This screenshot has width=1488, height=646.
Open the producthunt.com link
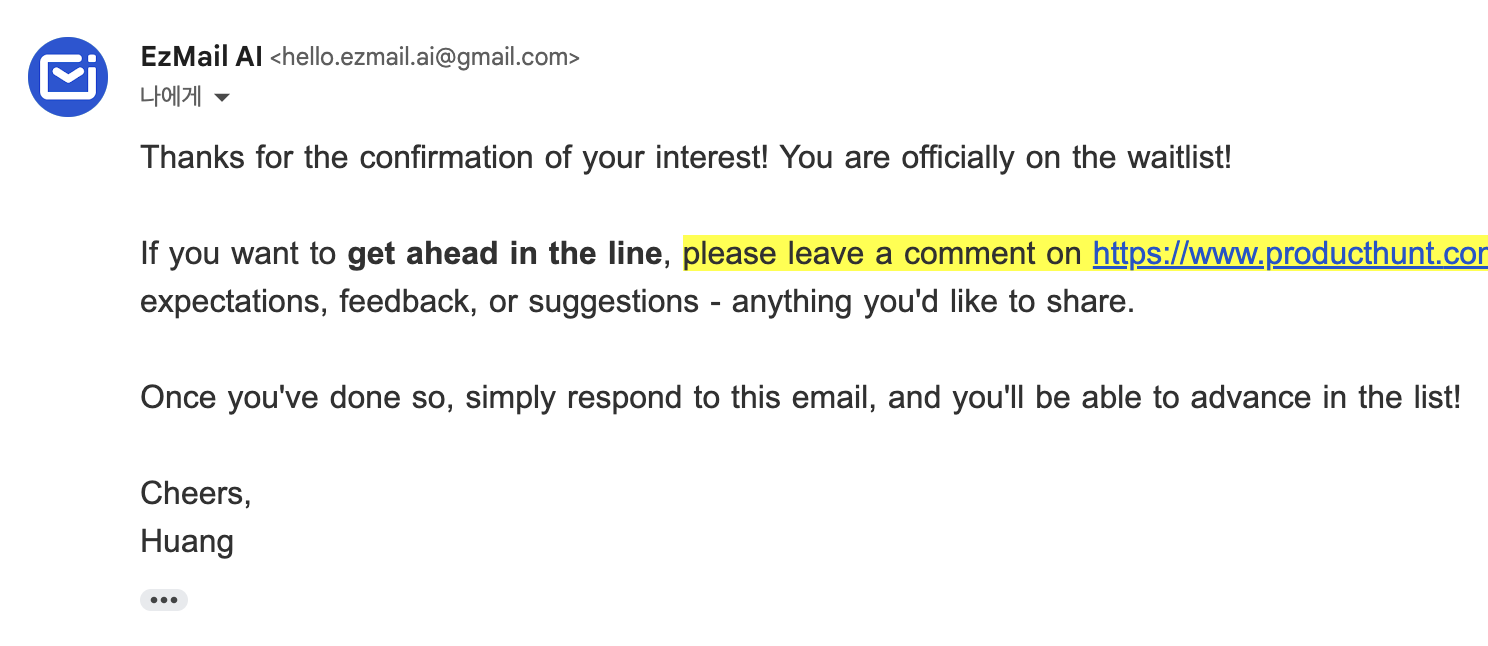1290,254
